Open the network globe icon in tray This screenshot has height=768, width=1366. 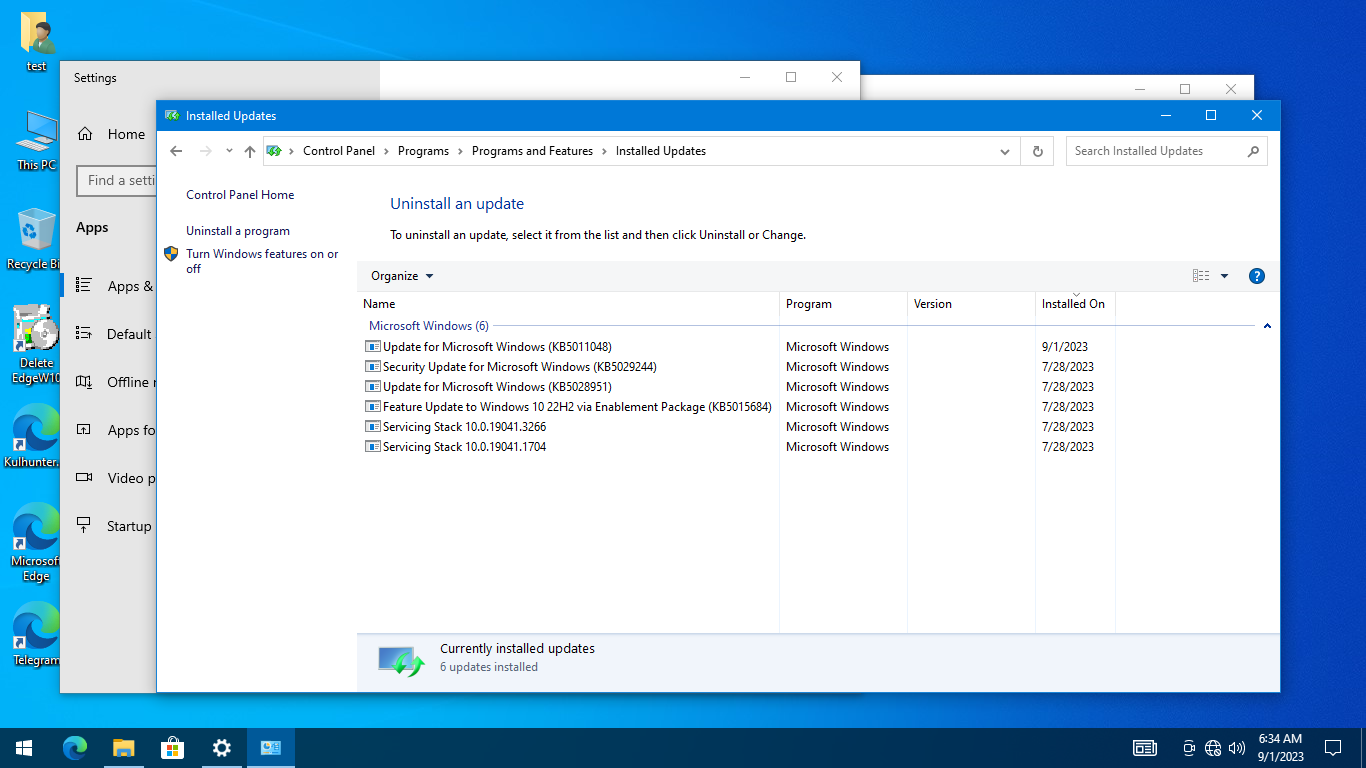pyautogui.click(x=1213, y=748)
